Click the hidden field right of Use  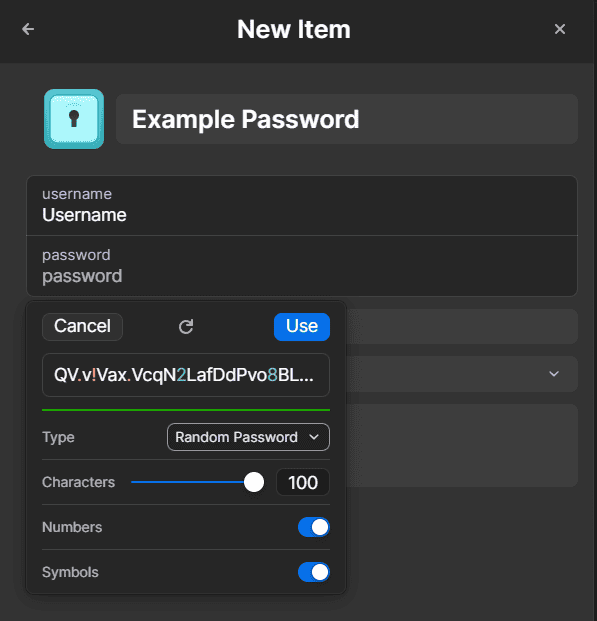[x=462, y=326]
